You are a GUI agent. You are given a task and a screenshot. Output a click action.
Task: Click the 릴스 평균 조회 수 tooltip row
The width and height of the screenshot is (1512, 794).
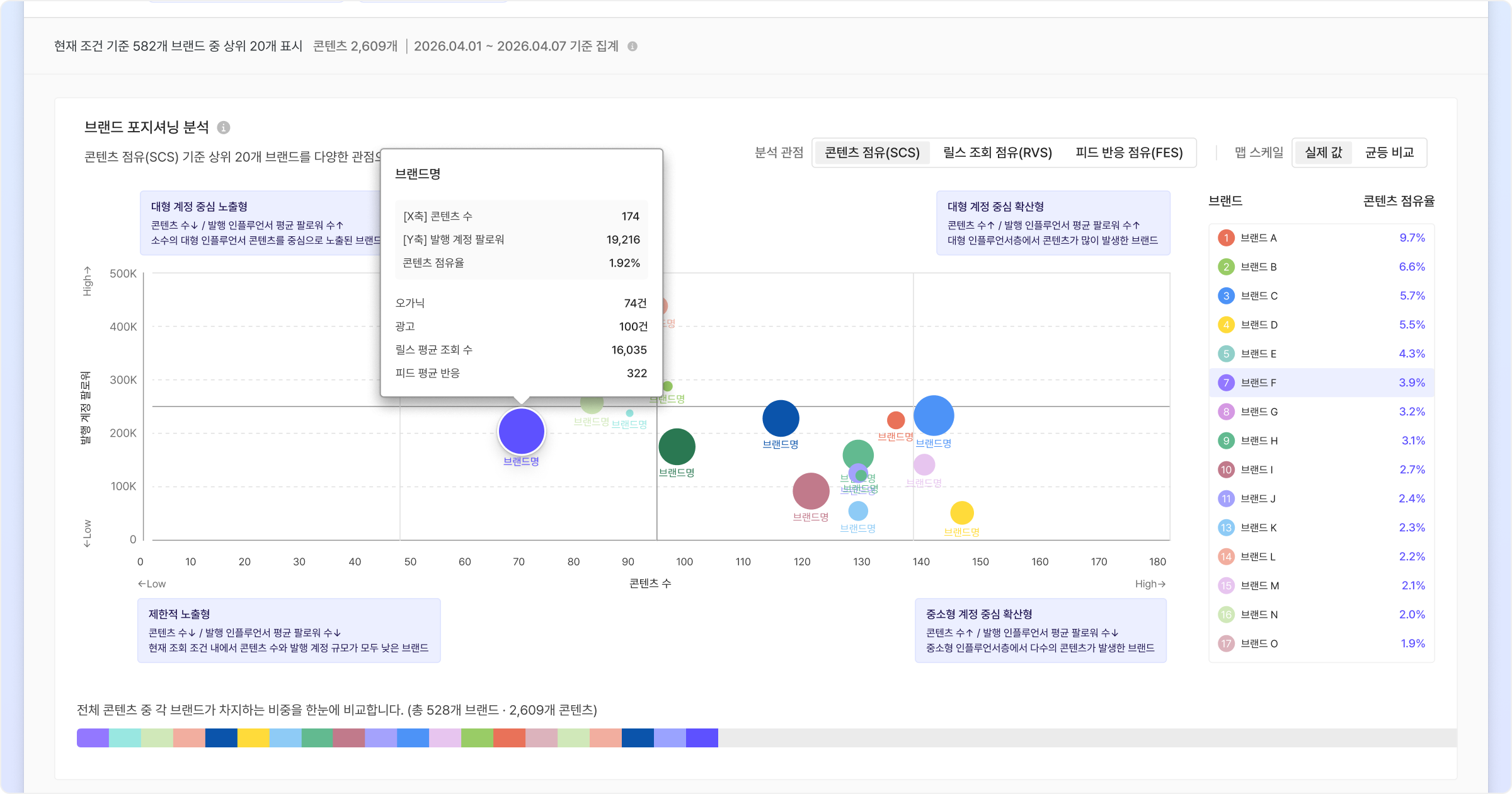pos(521,350)
